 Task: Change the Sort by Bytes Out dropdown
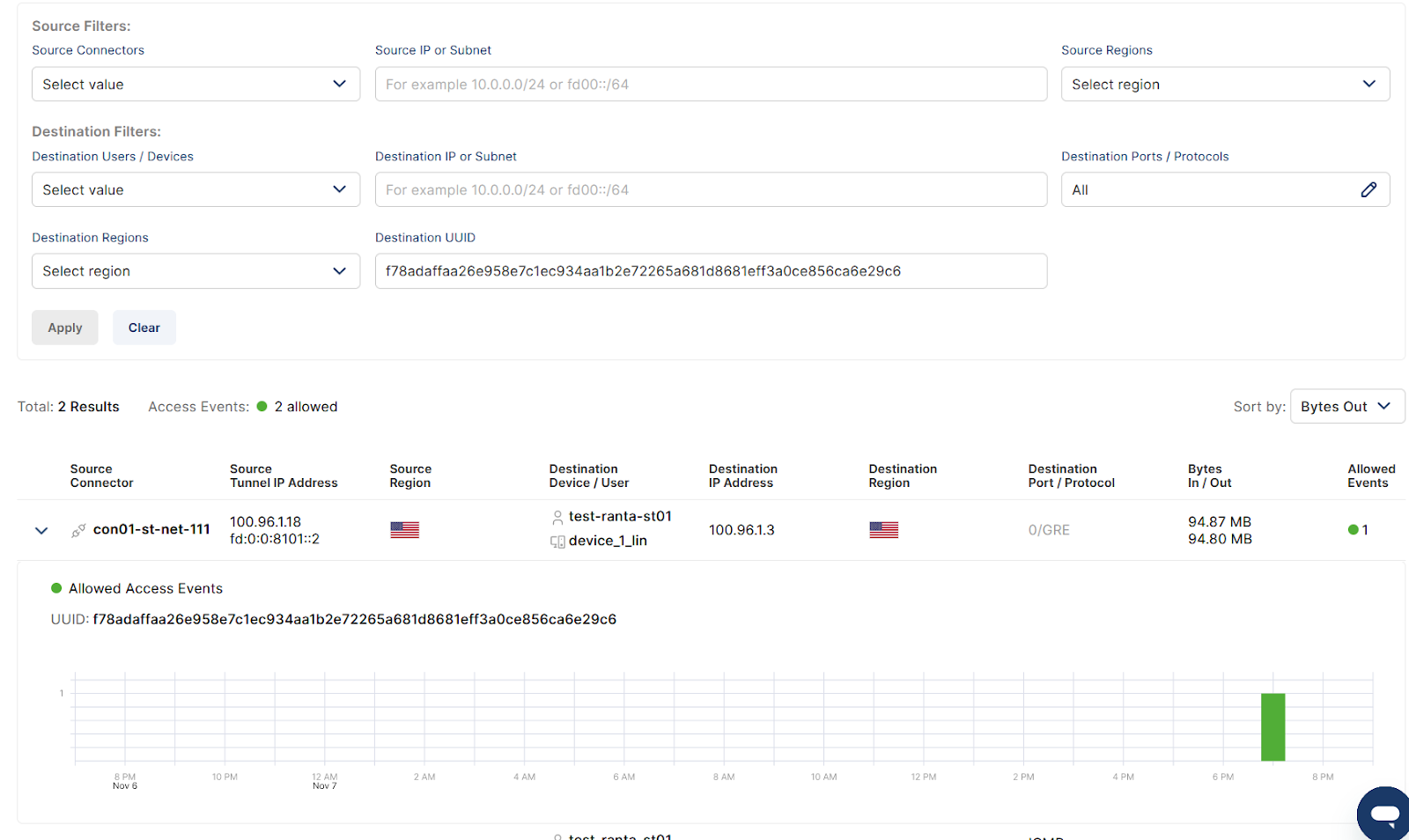point(1346,407)
